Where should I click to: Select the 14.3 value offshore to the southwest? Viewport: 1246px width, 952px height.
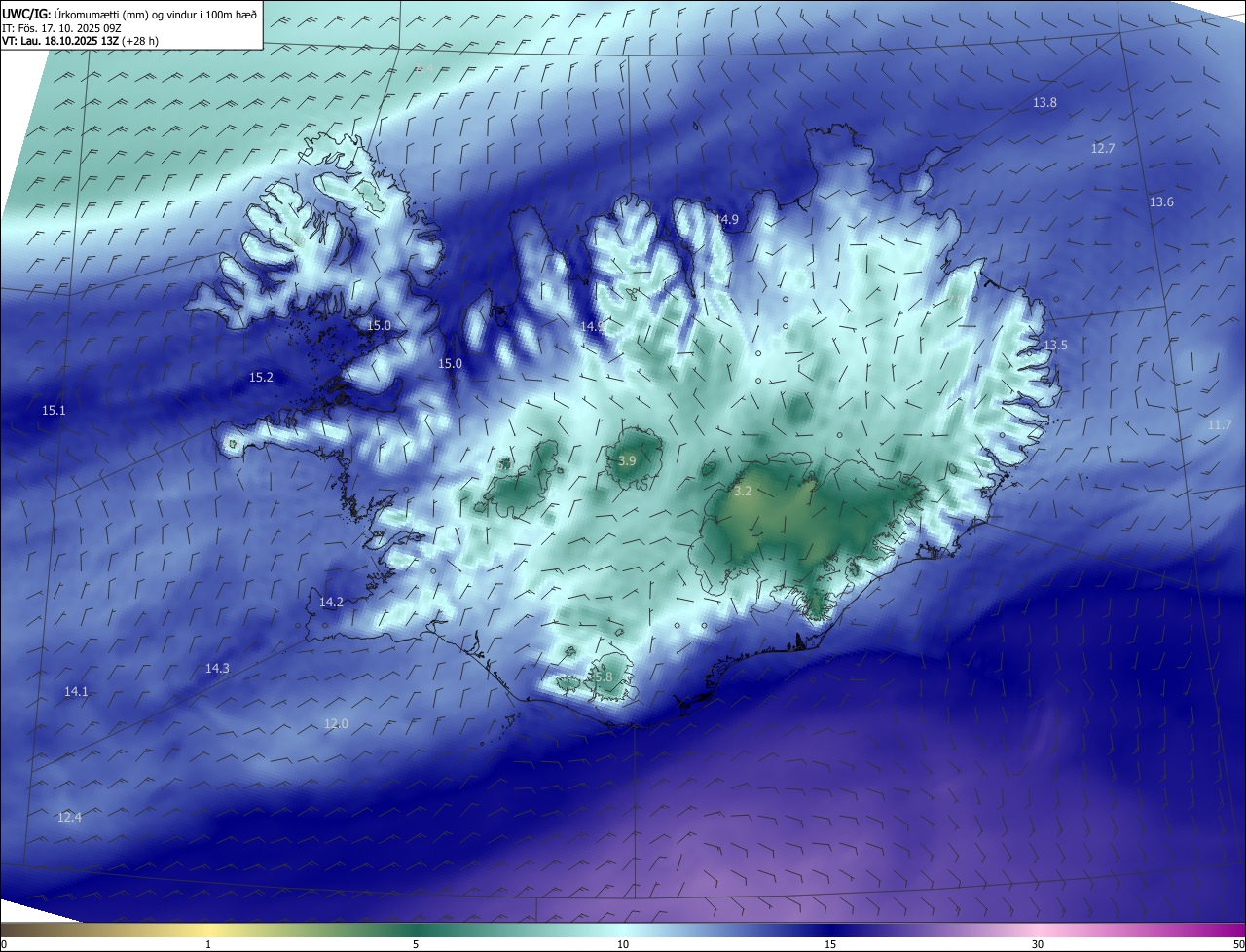click(217, 668)
